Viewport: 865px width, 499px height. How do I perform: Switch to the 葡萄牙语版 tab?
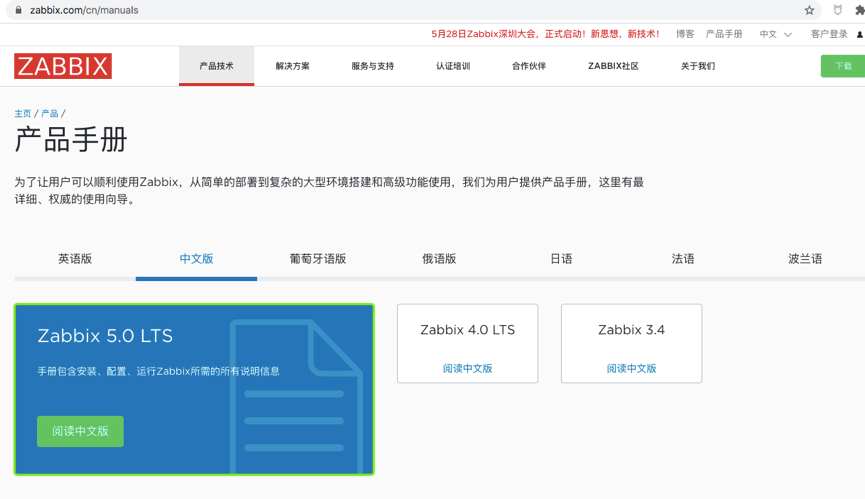pyautogui.click(x=318, y=259)
